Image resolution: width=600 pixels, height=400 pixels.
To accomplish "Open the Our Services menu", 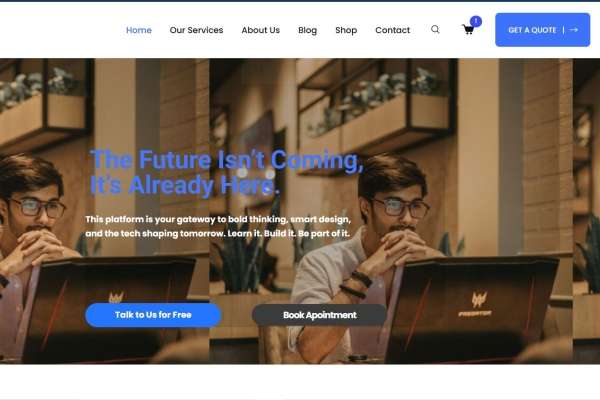I will pyautogui.click(x=196, y=30).
